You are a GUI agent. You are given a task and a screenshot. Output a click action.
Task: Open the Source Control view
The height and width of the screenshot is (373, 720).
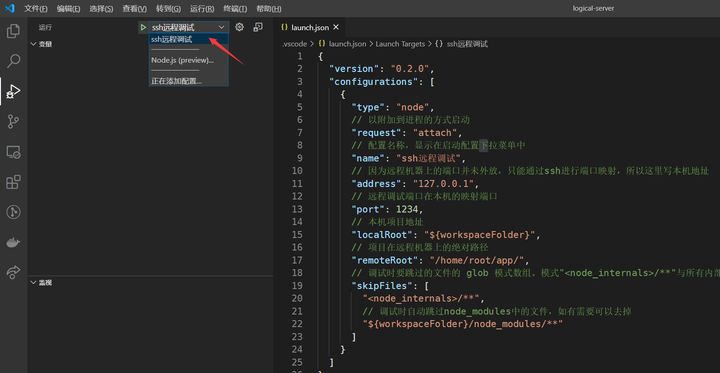pyautogui.click(x=13, y=122)
